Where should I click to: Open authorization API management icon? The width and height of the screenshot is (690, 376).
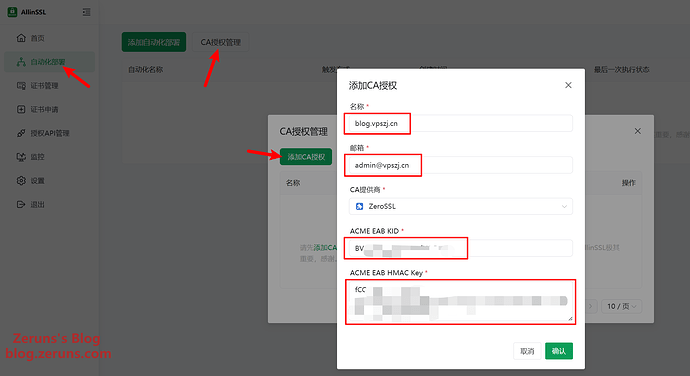[x=21, y=133]
